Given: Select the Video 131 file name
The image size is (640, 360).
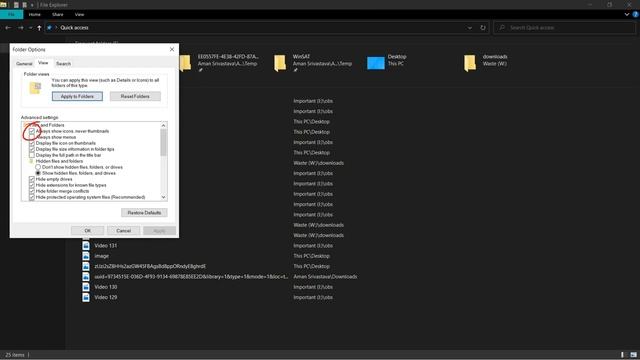Looking at the screenshot, I should tap(106, 246).
